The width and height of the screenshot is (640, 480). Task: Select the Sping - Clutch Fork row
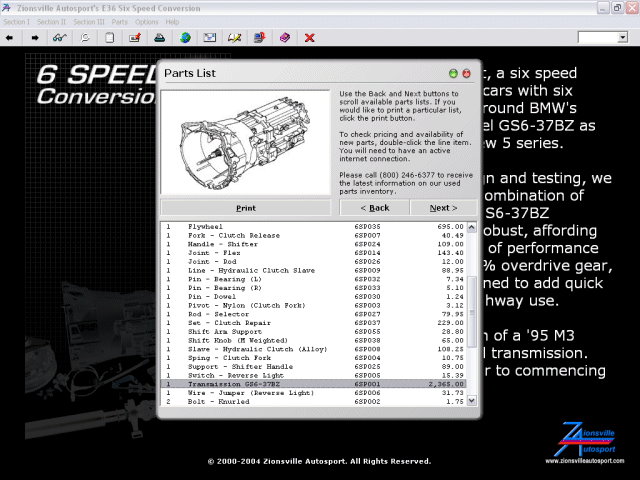tap(313, 358)
